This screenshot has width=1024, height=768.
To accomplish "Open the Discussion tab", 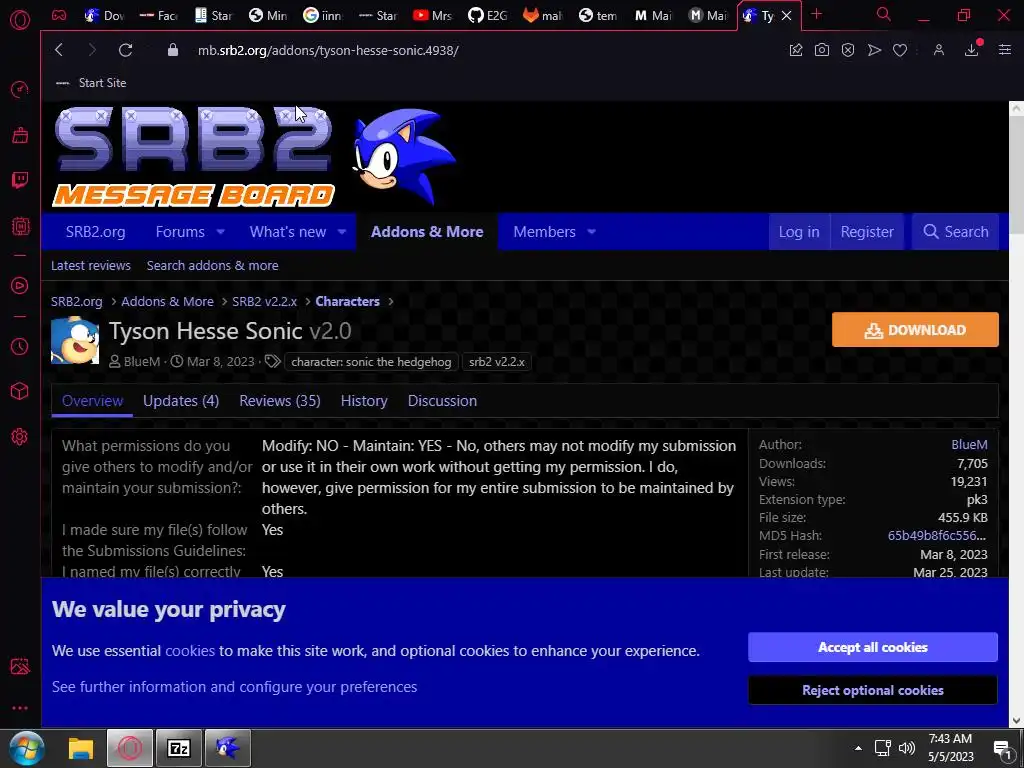I will tap(442, 401).
